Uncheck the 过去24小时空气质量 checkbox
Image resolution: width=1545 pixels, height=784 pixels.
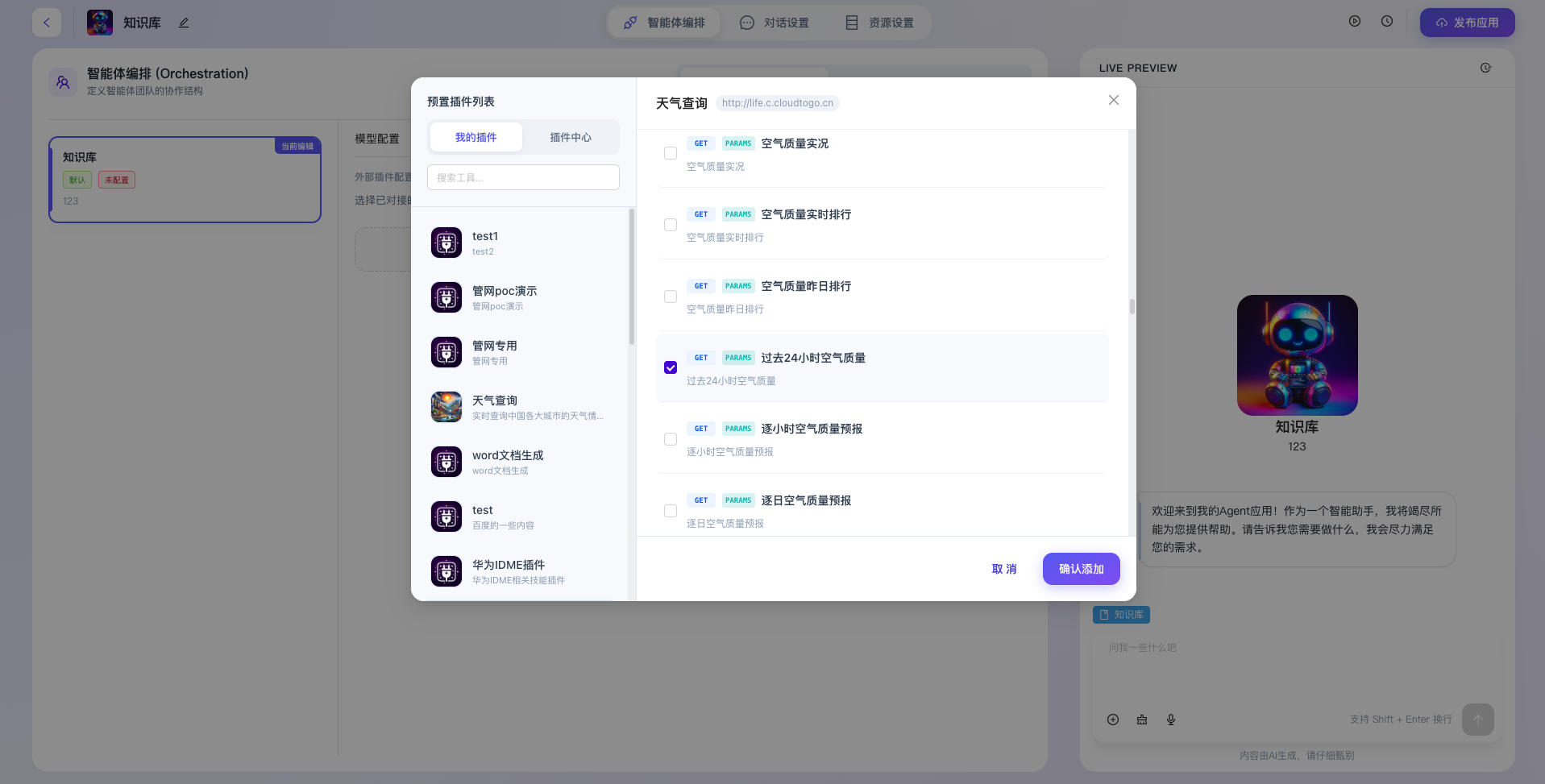671,367
